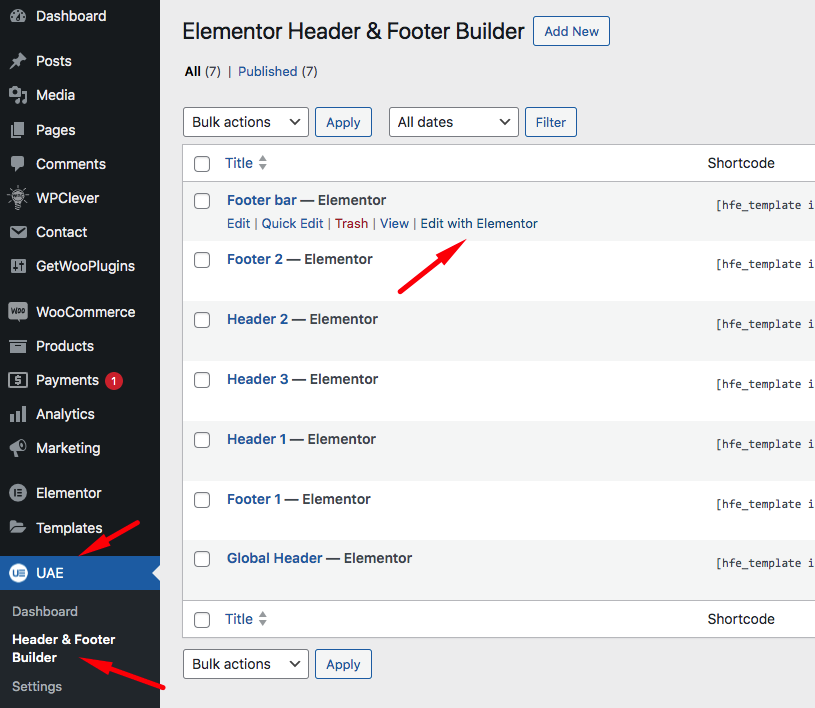Open Header & Footer Builder submenu item

(x=63, y=648)
